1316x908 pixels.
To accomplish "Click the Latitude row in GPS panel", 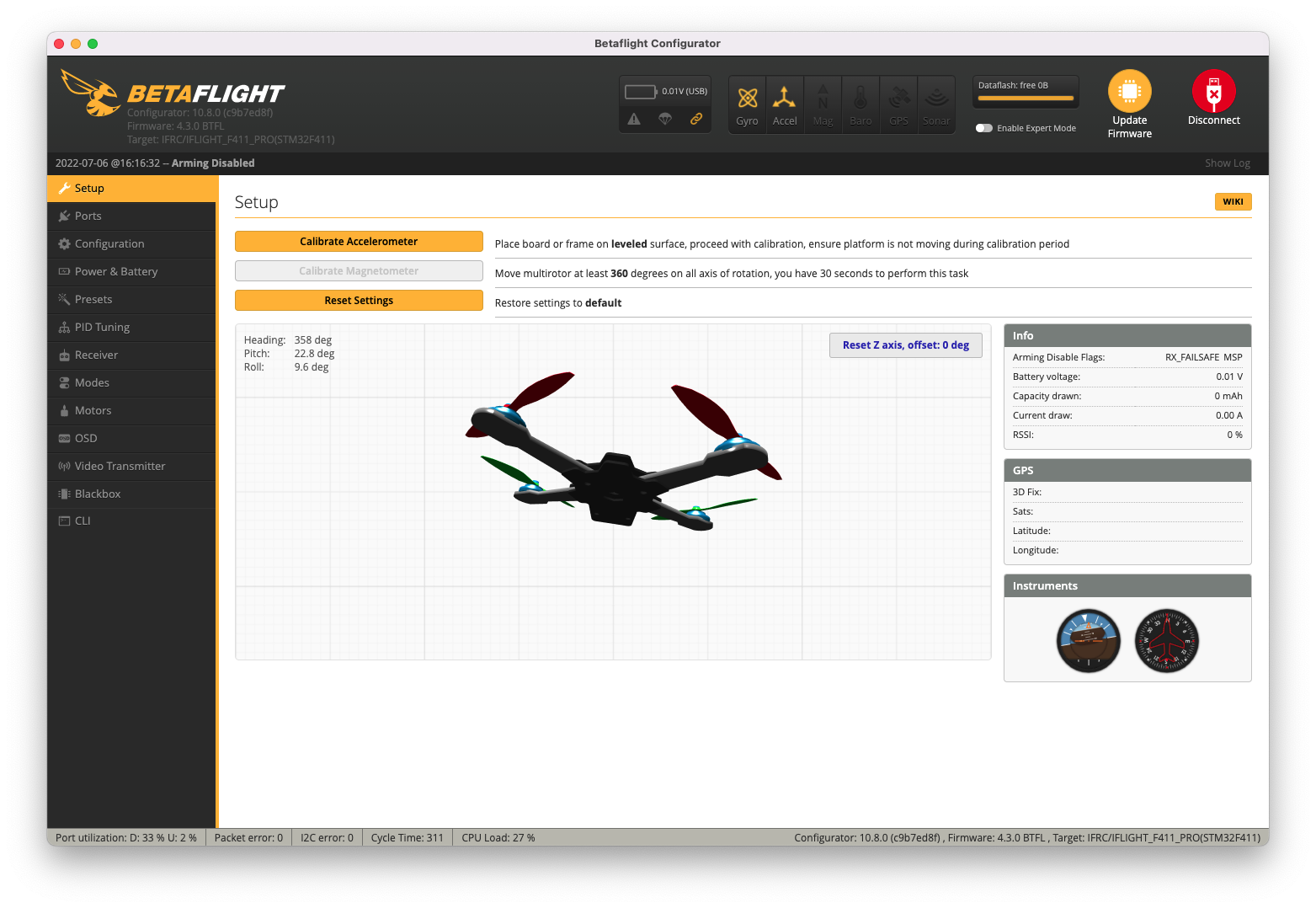I will click(x=1127, y=531).
